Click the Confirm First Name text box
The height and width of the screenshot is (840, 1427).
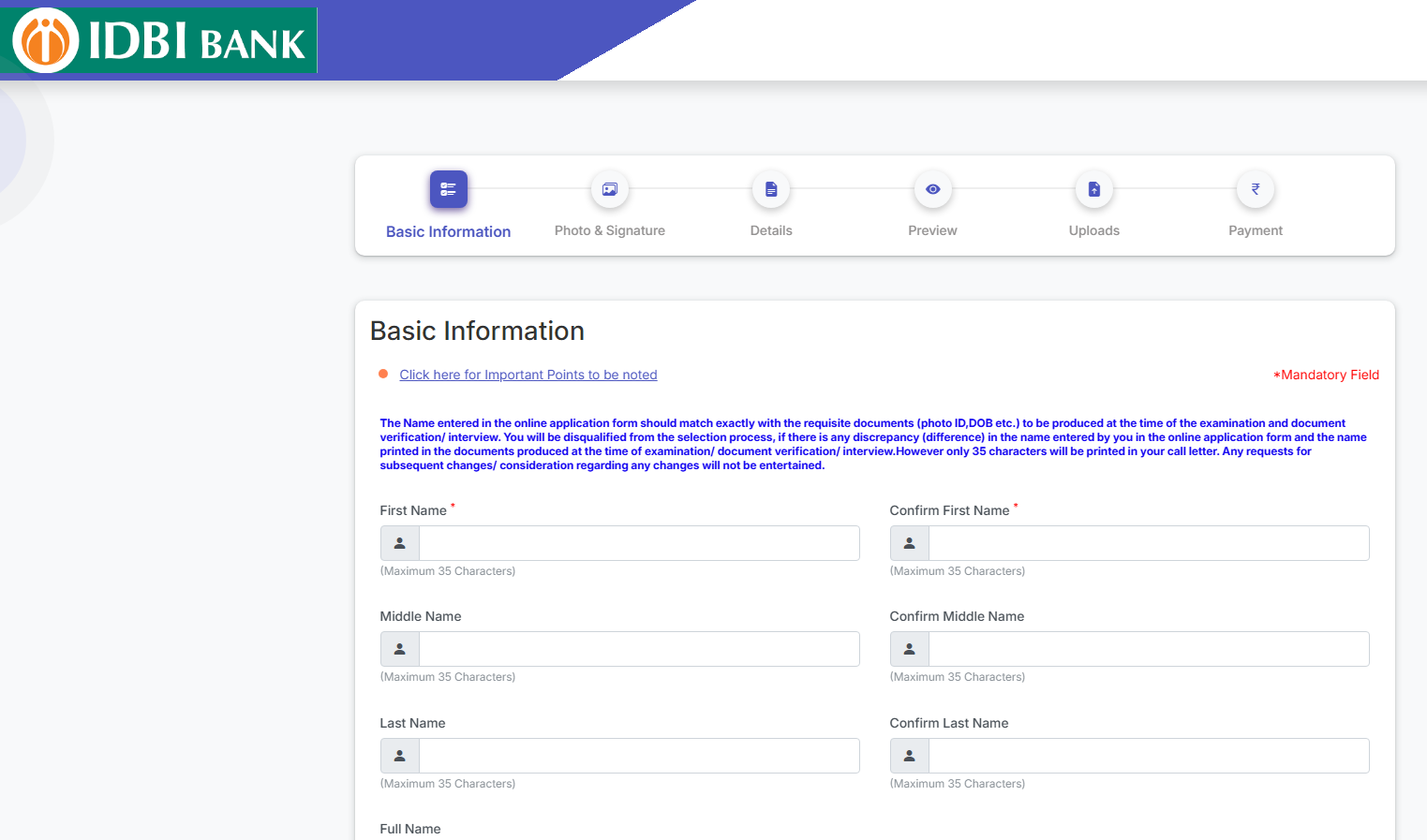(1149, 543)
